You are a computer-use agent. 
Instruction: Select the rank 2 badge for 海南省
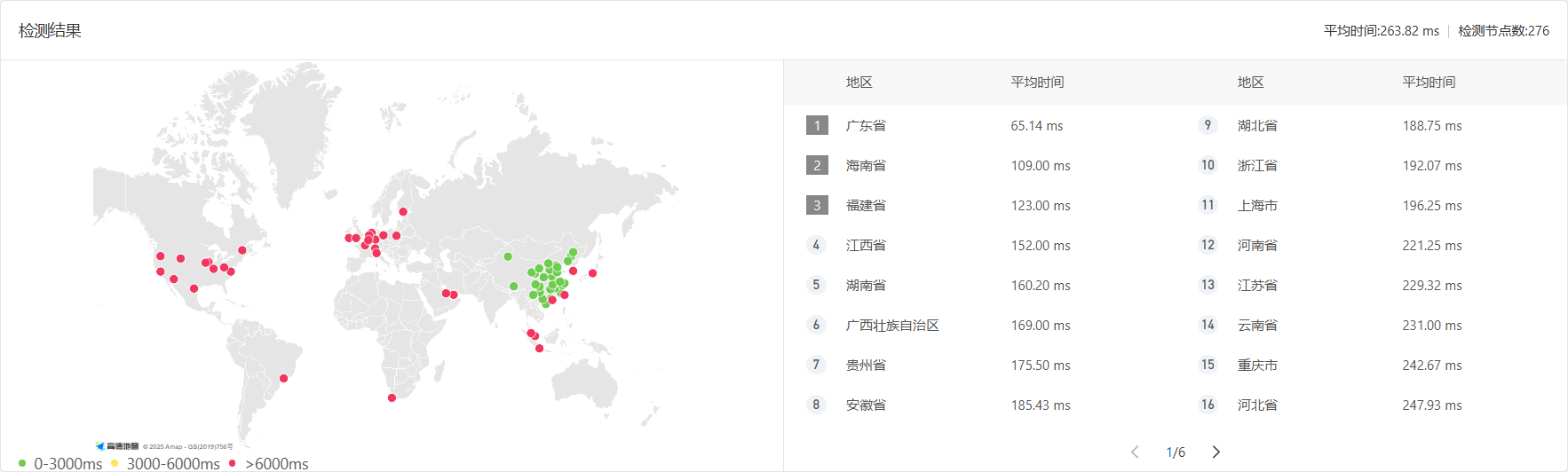[x=817, y=165]
